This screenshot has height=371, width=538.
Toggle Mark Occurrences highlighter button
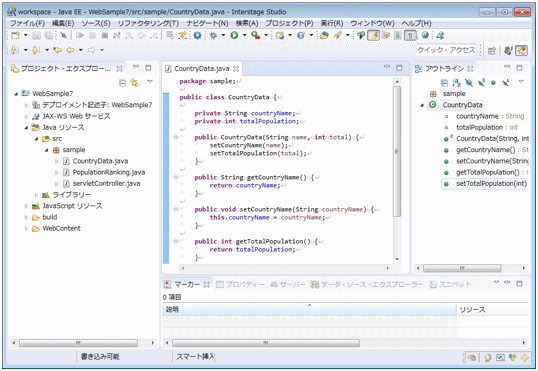374,35
